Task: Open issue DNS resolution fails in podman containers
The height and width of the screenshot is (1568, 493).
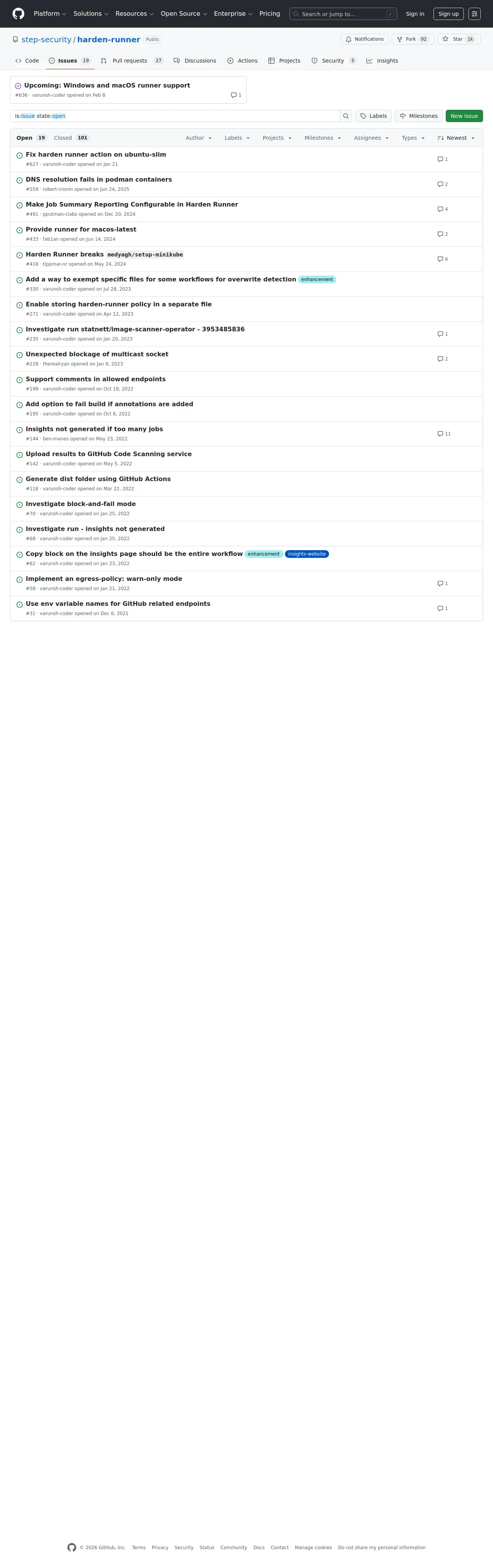Action: pyautogui.click(x=99, y=180)
